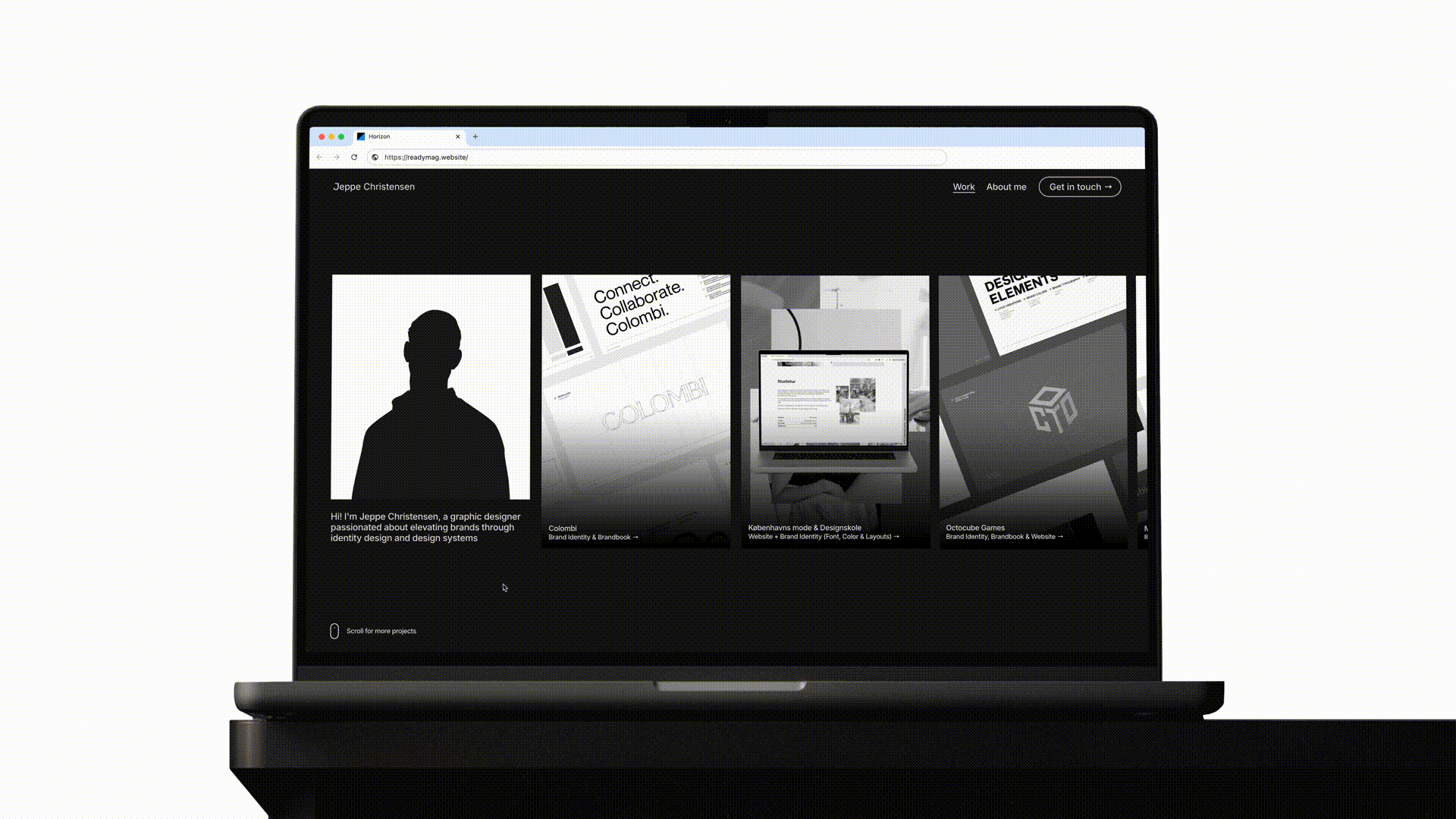1456x819 pixels.
Task: Click the site info globe icon
Action: [x=375, y=157]
